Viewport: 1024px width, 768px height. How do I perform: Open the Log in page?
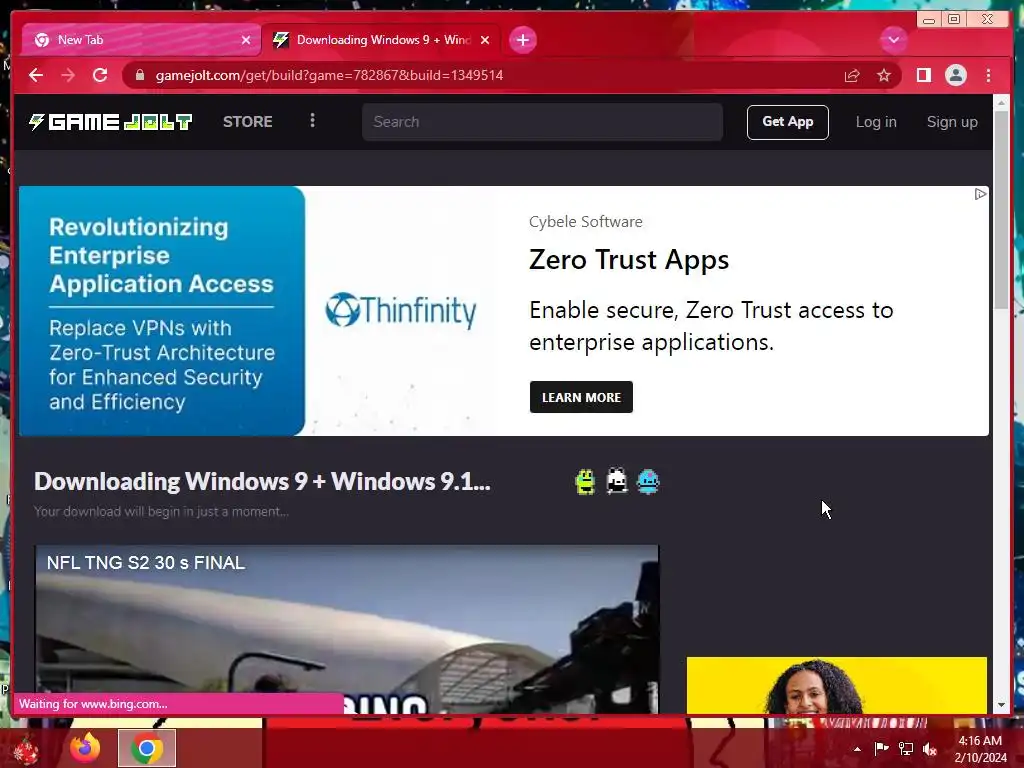click(x=876, y=122)
